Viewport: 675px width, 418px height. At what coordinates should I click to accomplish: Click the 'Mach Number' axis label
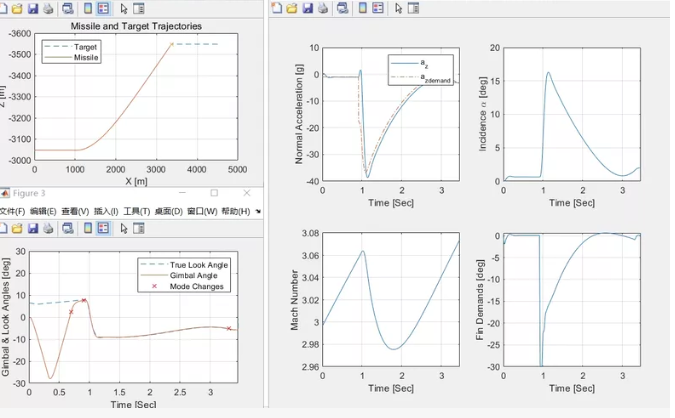(x=294, y=300)
